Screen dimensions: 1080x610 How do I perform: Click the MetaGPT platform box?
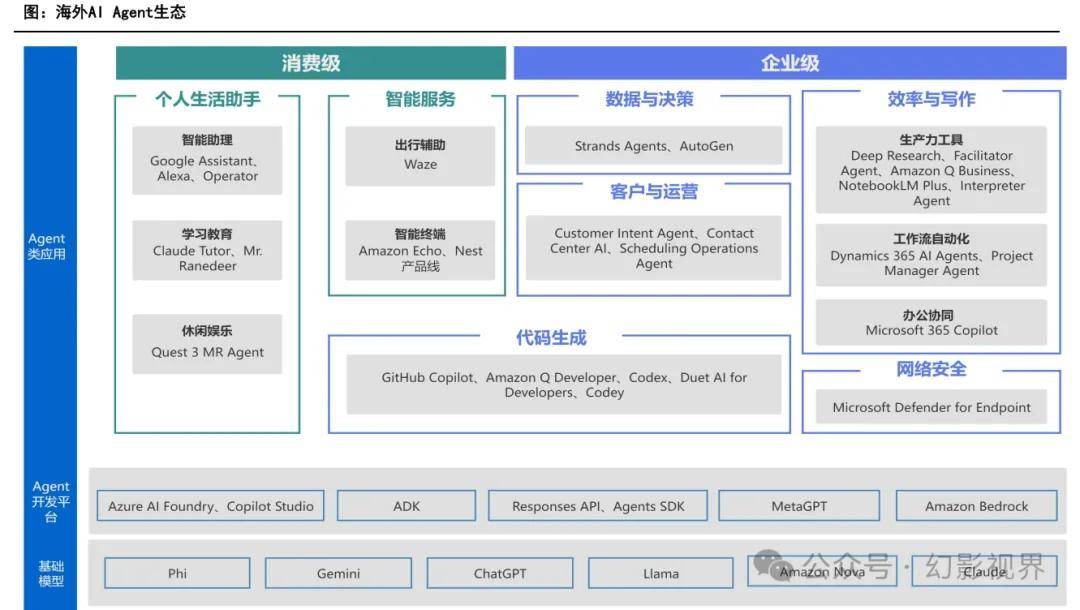(x=799, y=505)
